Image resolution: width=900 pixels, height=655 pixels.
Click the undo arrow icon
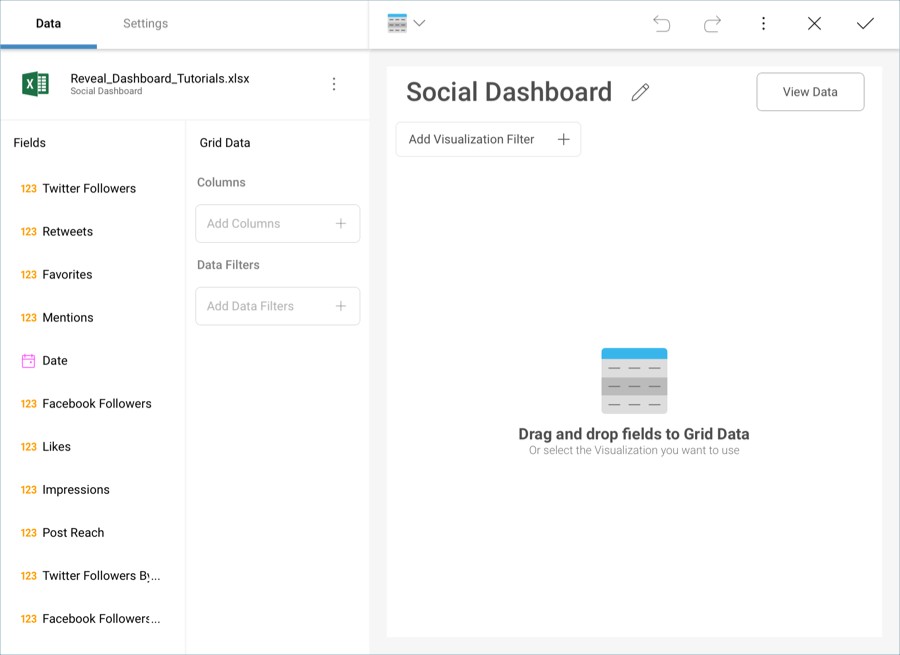(662, 24)
